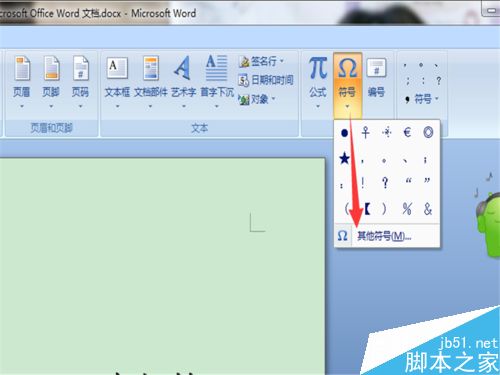Expand the 页脚 footer dropdown arrow
Screen dimensions: 500x375
tap(51, 107)
